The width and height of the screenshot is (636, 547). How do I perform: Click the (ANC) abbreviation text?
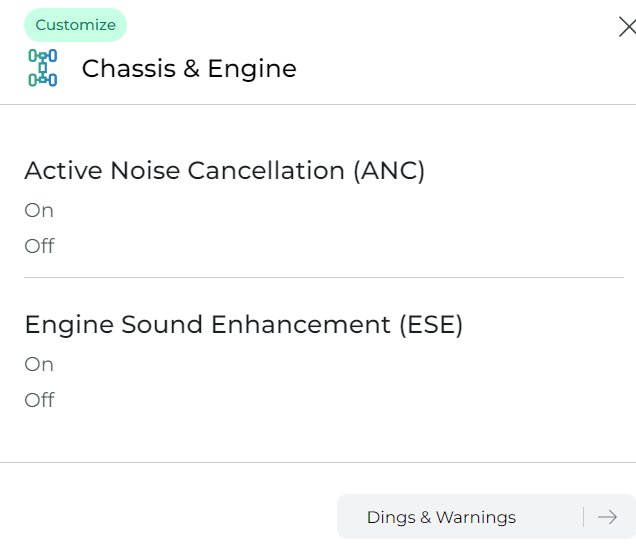point(389,171)
